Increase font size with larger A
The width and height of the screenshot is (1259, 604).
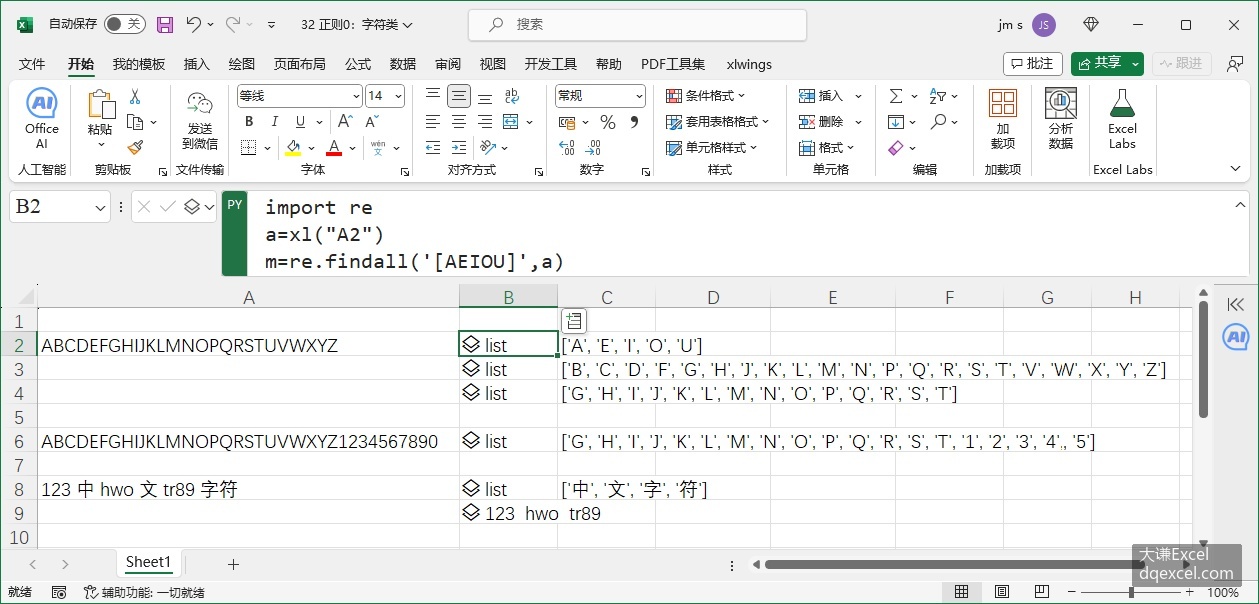pyautogui.click(x=345, y=122)
